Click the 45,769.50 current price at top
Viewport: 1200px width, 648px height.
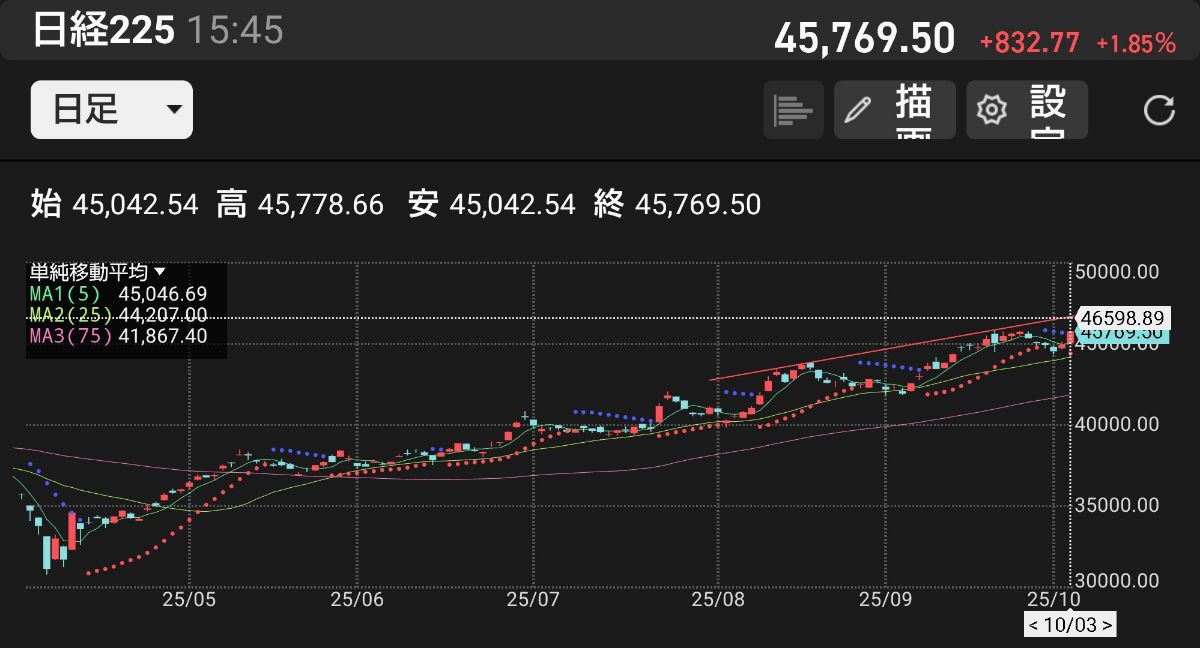point(864,40)
